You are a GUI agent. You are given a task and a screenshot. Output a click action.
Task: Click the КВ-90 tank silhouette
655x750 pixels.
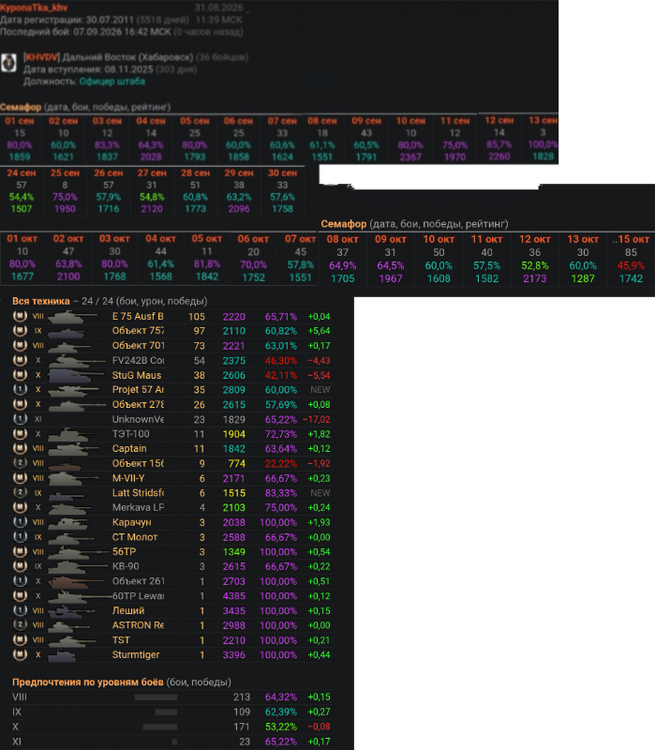tap(78, 567)
